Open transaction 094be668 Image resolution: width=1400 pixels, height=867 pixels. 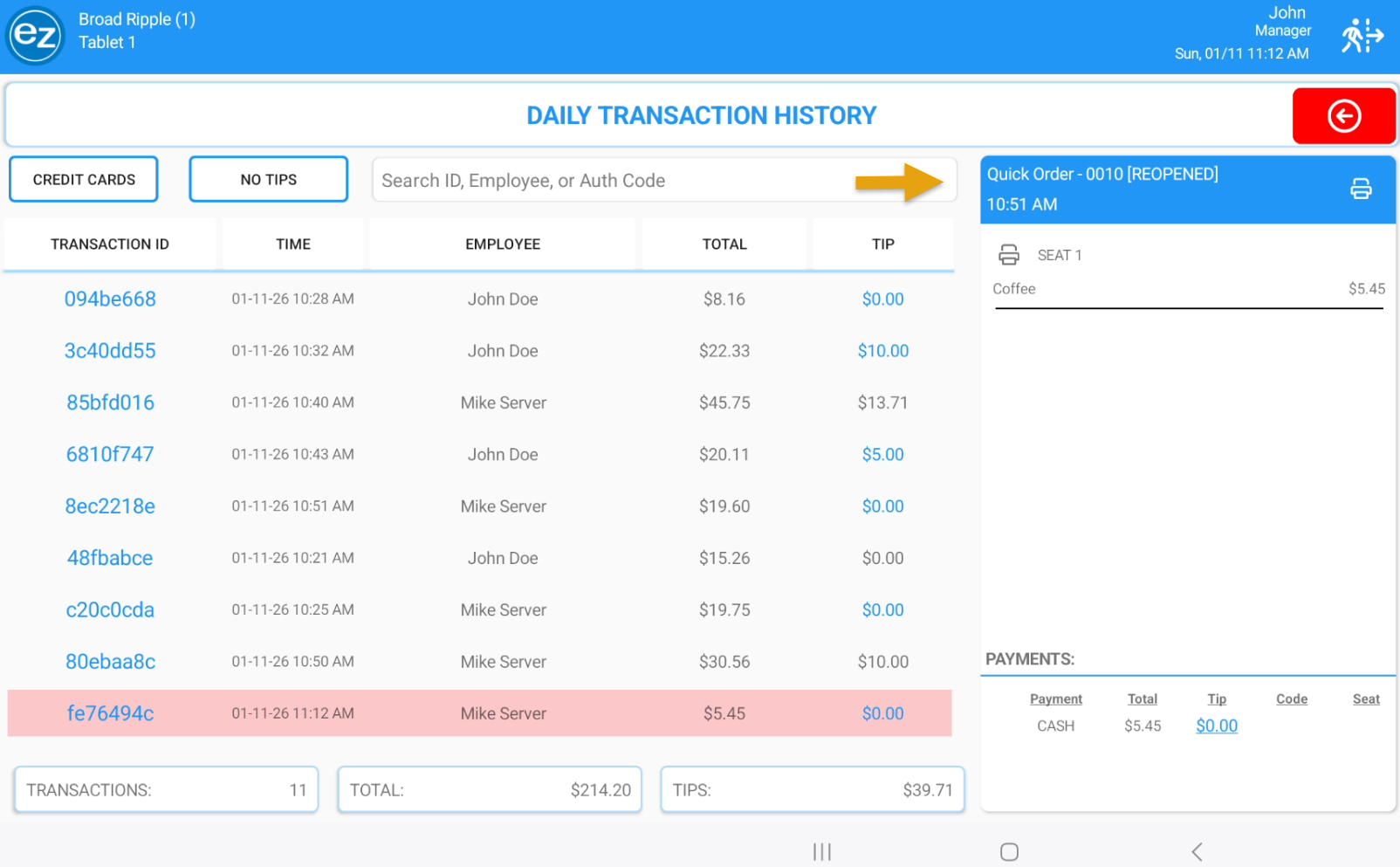(110, 299)
